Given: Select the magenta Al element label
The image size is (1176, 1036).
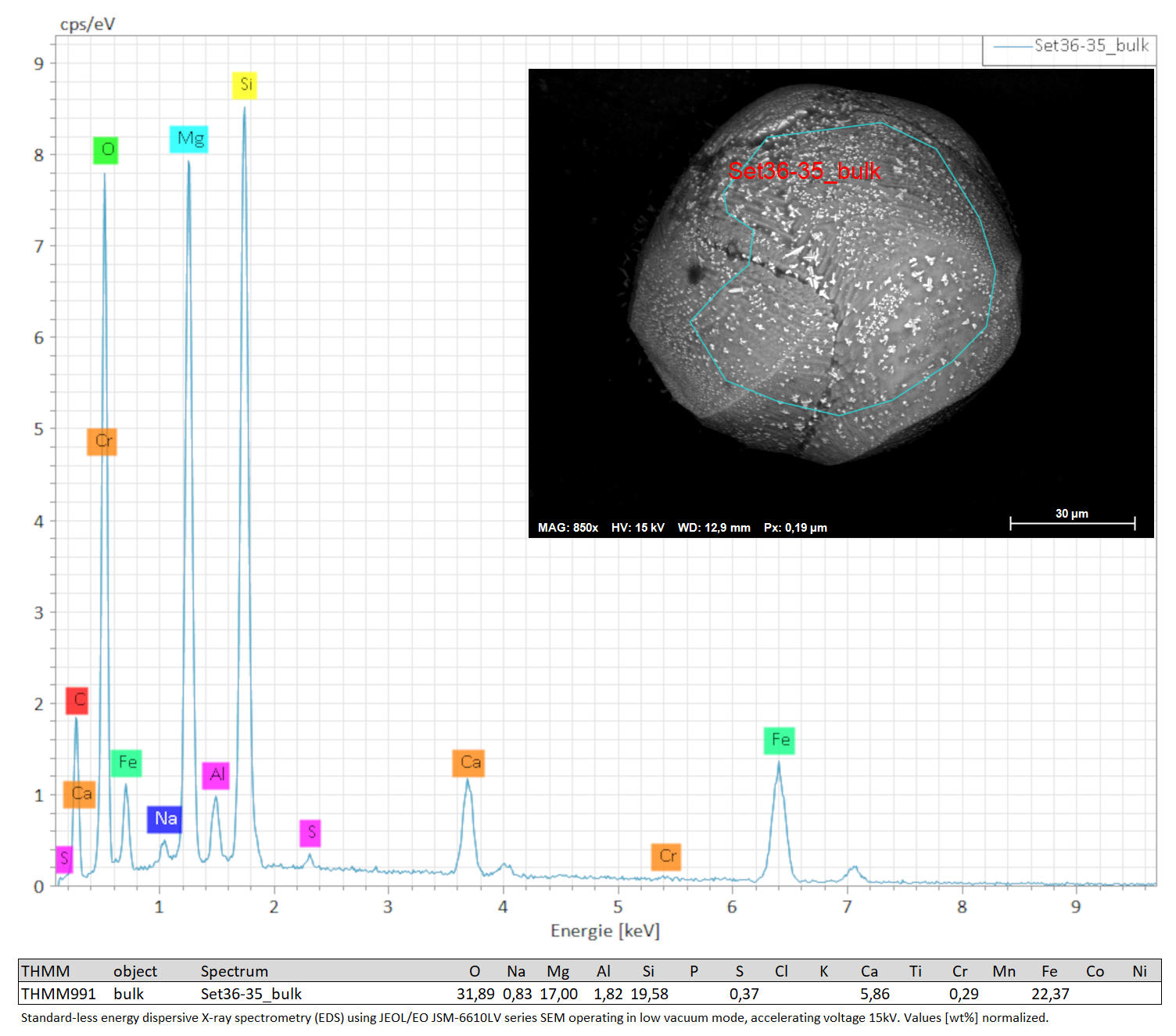Looking at the screenshot, I should [216, 775].
